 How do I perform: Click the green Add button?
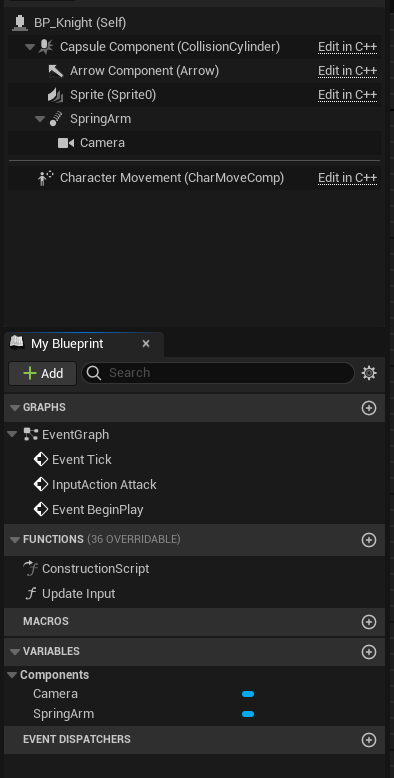pos(43,373)
